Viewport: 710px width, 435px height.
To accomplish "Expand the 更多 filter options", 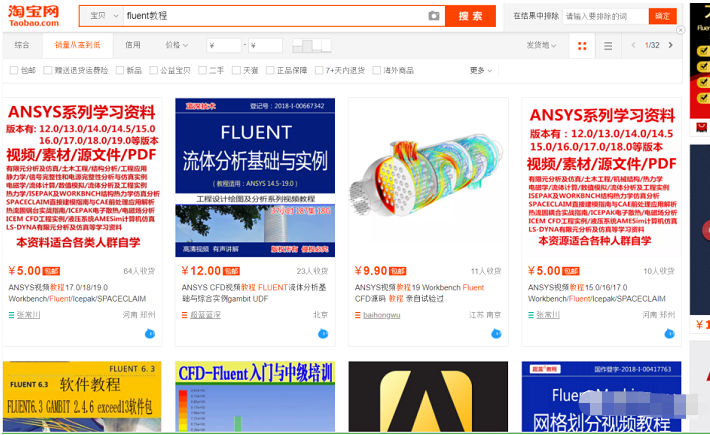I will (480, 70).
